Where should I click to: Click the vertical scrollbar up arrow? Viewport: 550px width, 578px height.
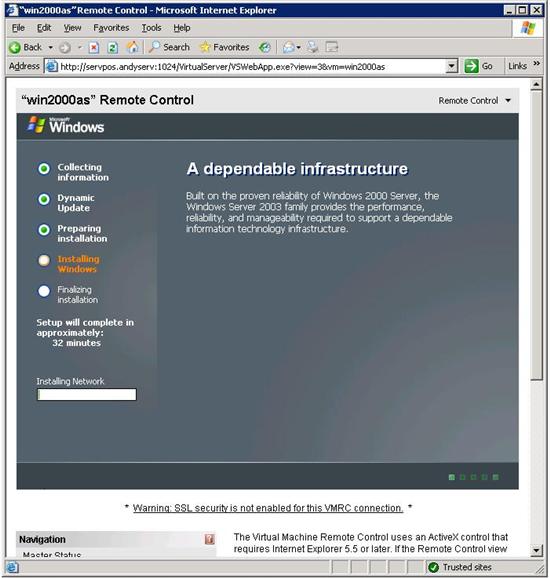point(536,85)
